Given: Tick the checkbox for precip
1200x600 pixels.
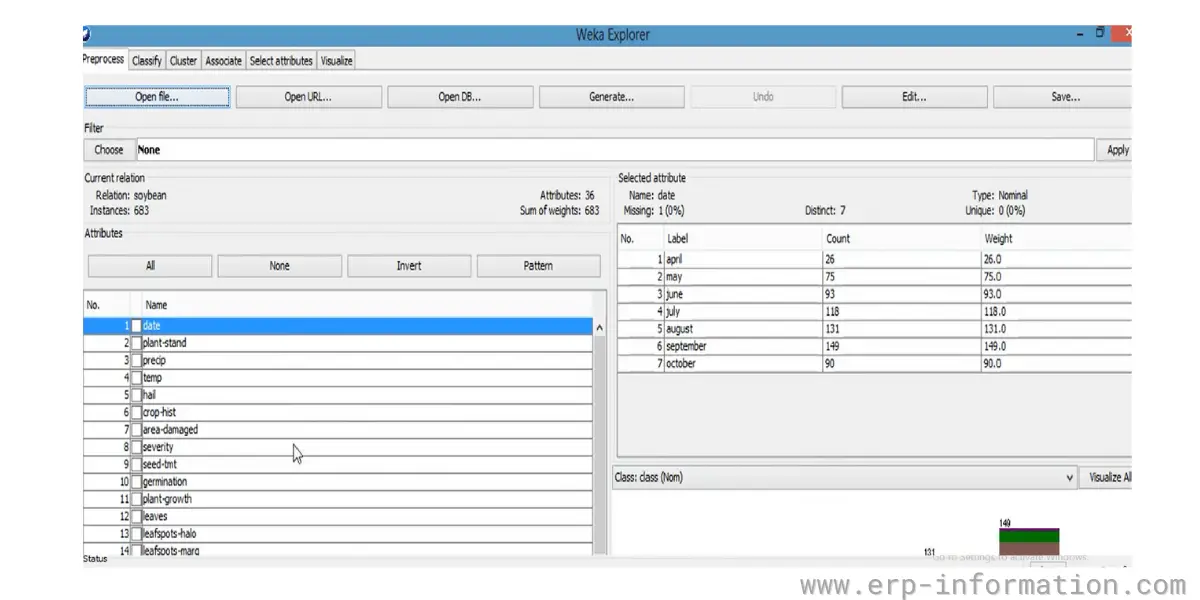Looking at the screenshot, I should [136, 360].
